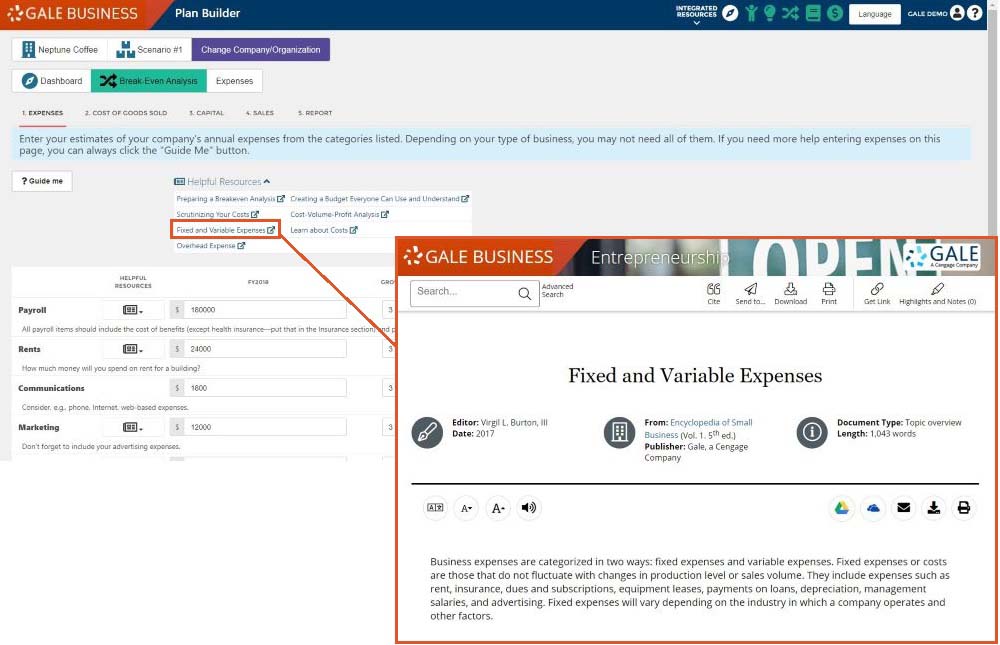Collapse the Helpful Resources section
This screenshot has height=645, width=1000.
[222, 182]
